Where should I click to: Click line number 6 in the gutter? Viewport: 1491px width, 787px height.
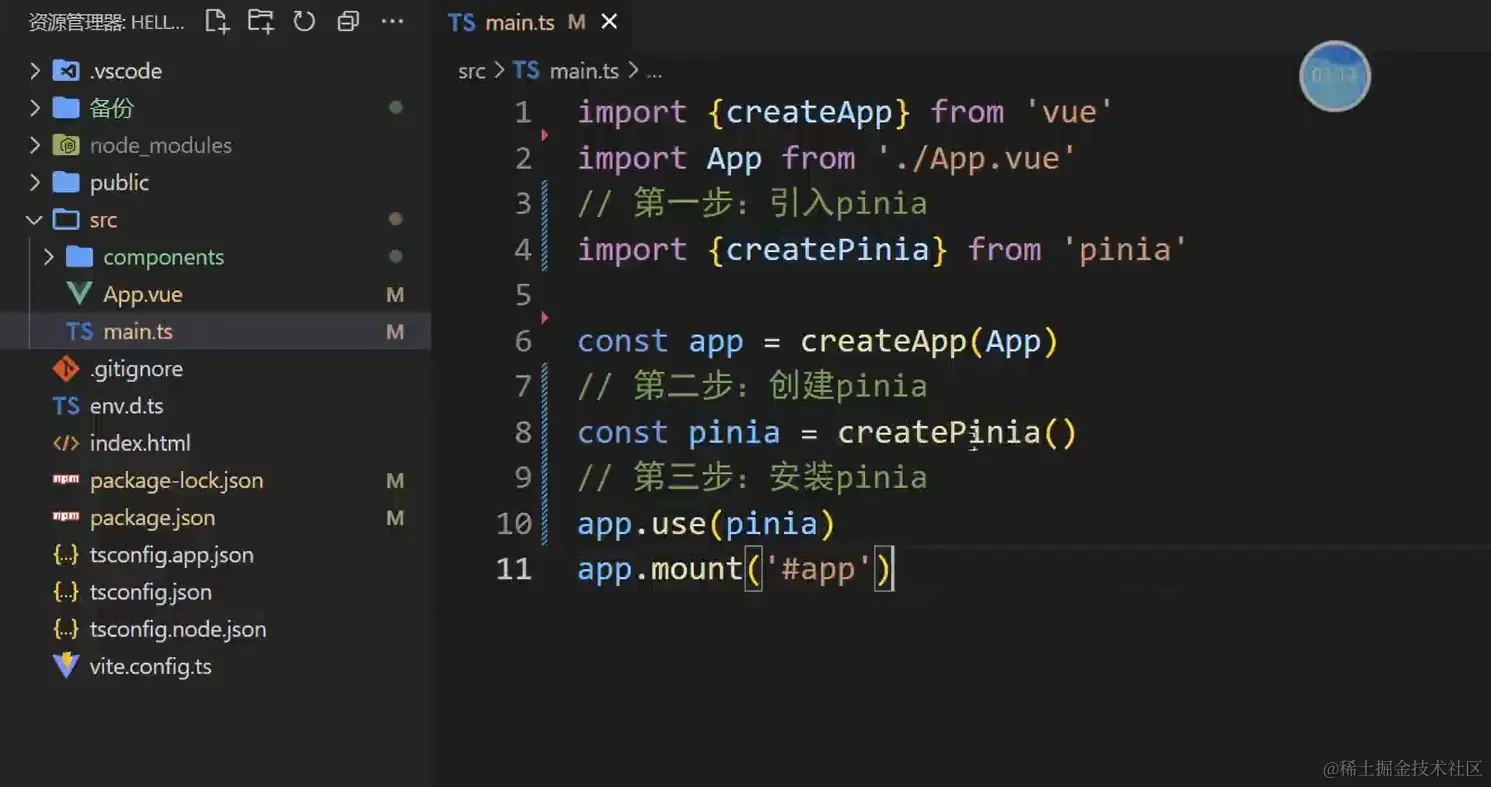tap(523, 341)
